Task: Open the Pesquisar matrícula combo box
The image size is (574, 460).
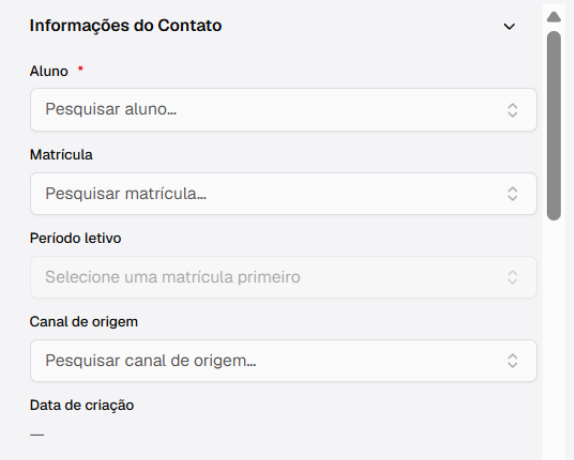Action: point(283,194)
